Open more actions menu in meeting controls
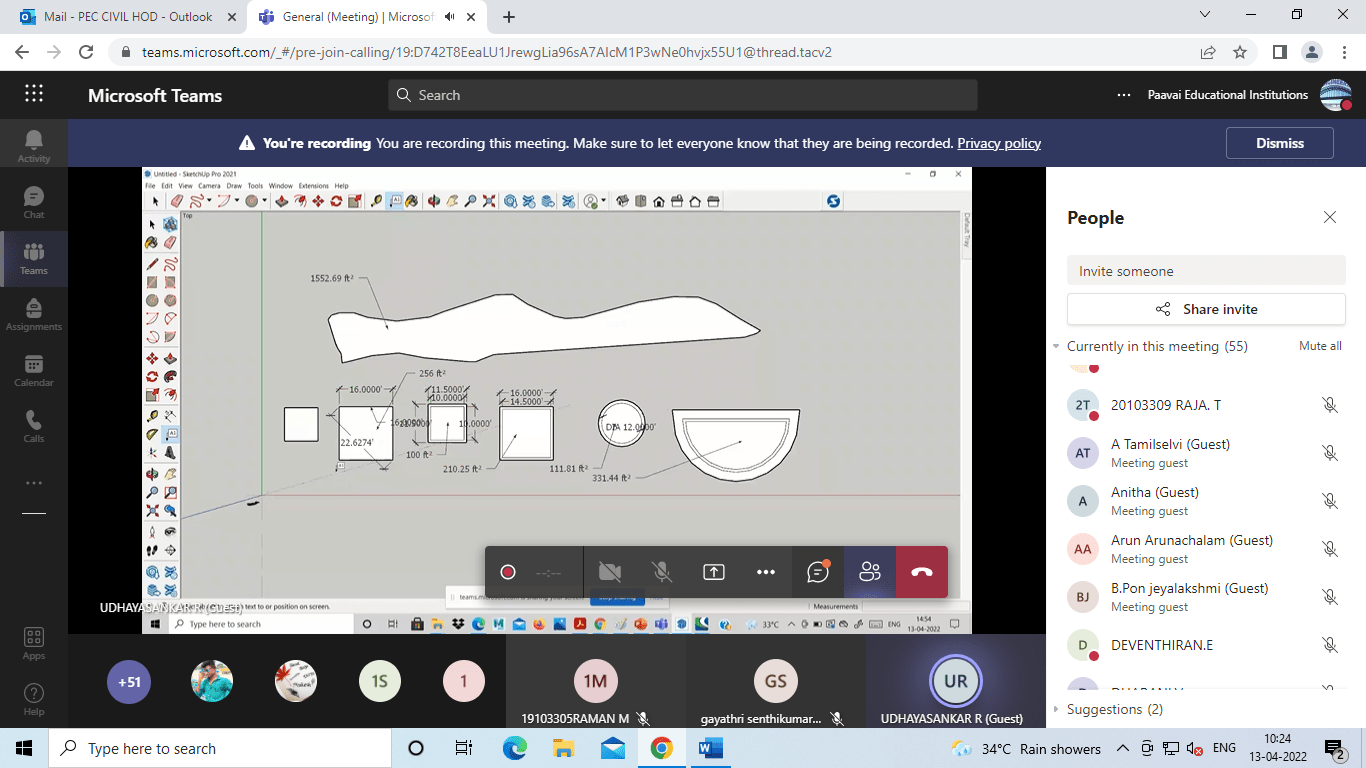The image size is (1366, 768). click(766, 572)
